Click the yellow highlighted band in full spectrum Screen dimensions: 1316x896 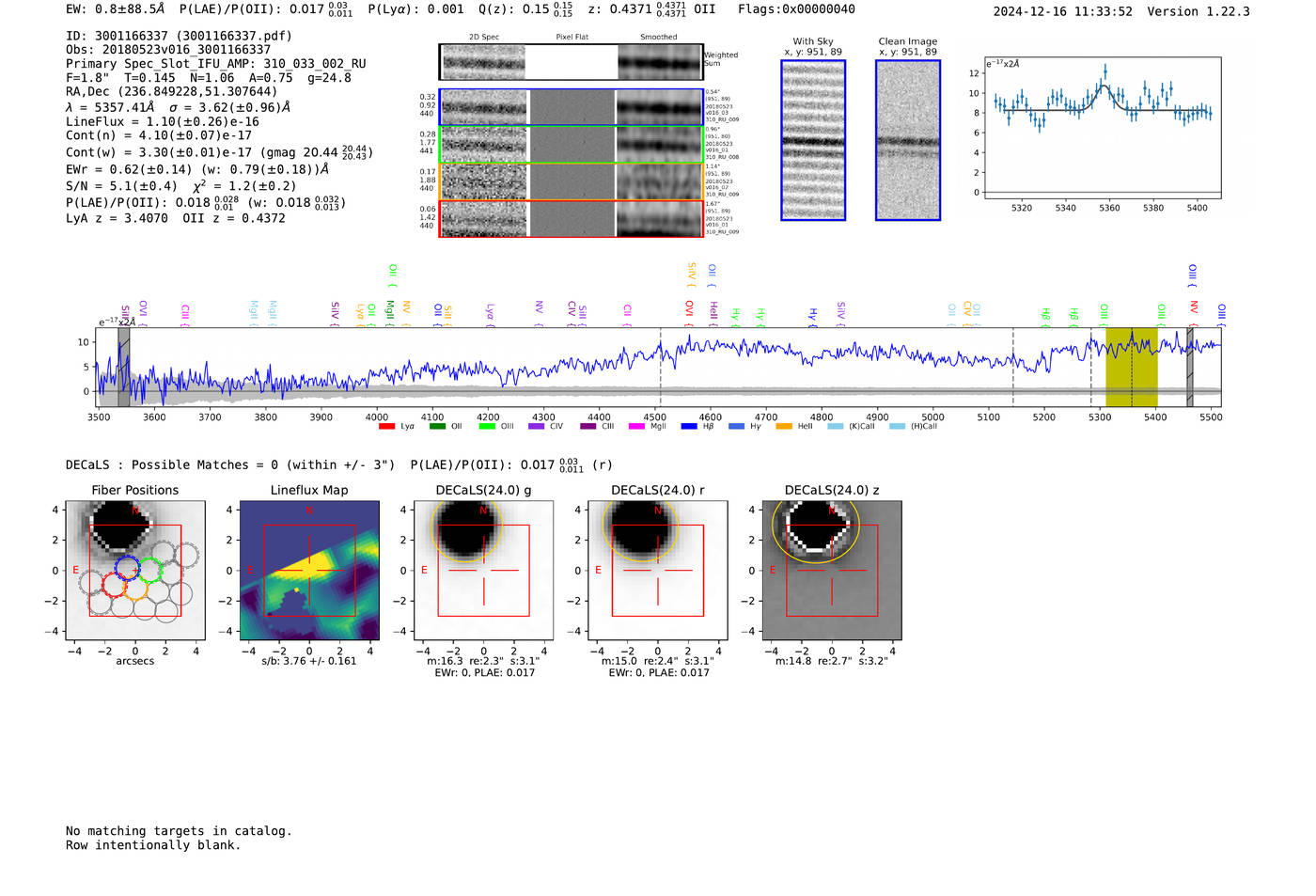[x=1131, y=368]
